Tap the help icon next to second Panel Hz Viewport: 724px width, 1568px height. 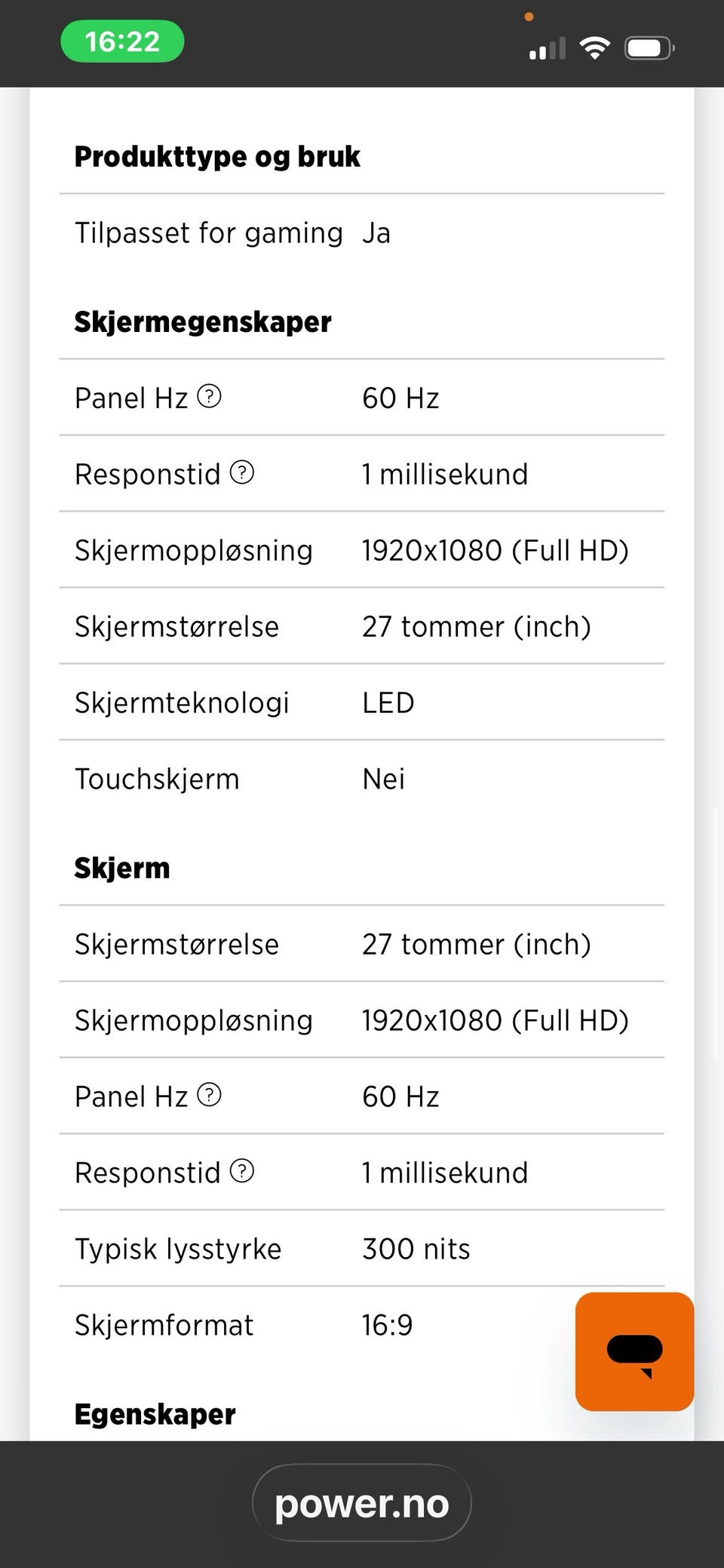pos(209,1095)
